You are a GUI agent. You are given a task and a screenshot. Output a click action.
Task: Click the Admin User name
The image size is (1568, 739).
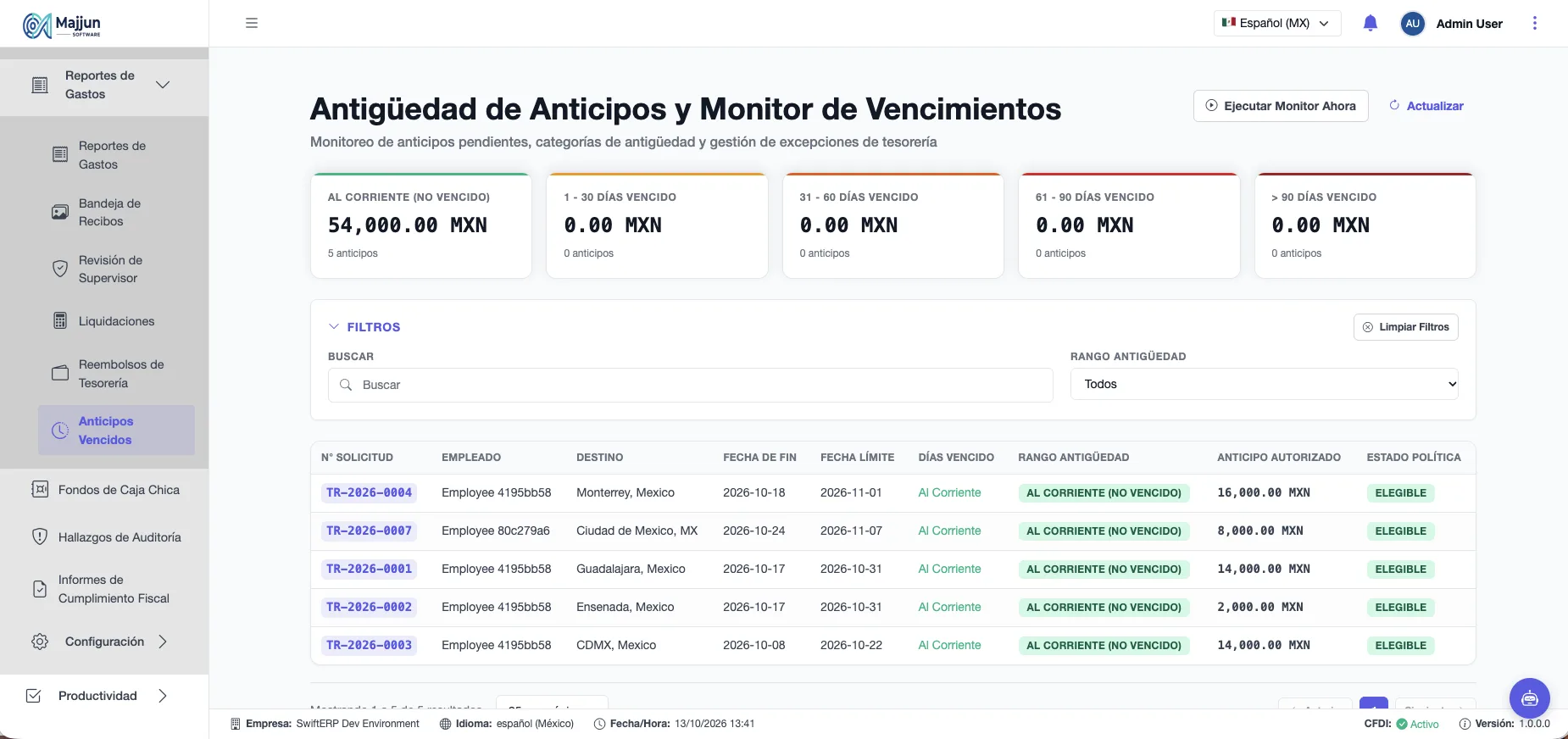pyautogui.click(x=1469, y=24)
